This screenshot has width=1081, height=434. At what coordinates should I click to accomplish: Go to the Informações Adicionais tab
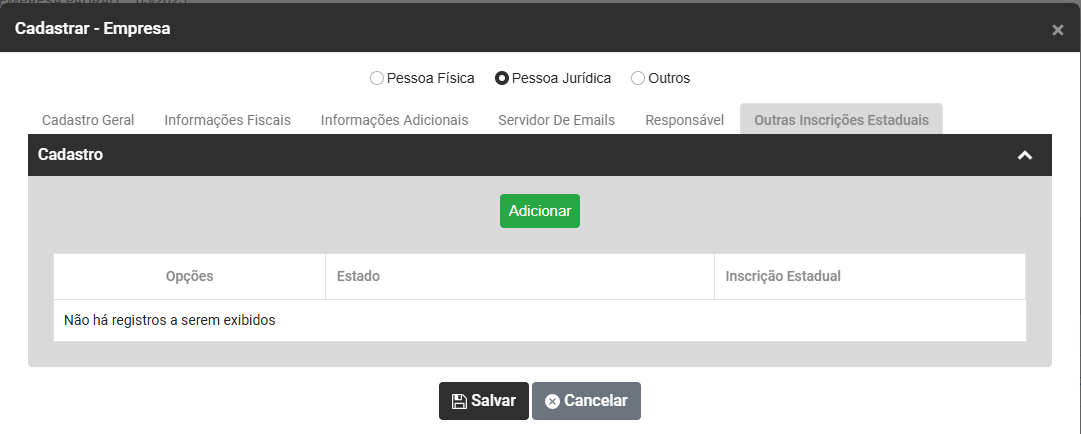[394, 120]
